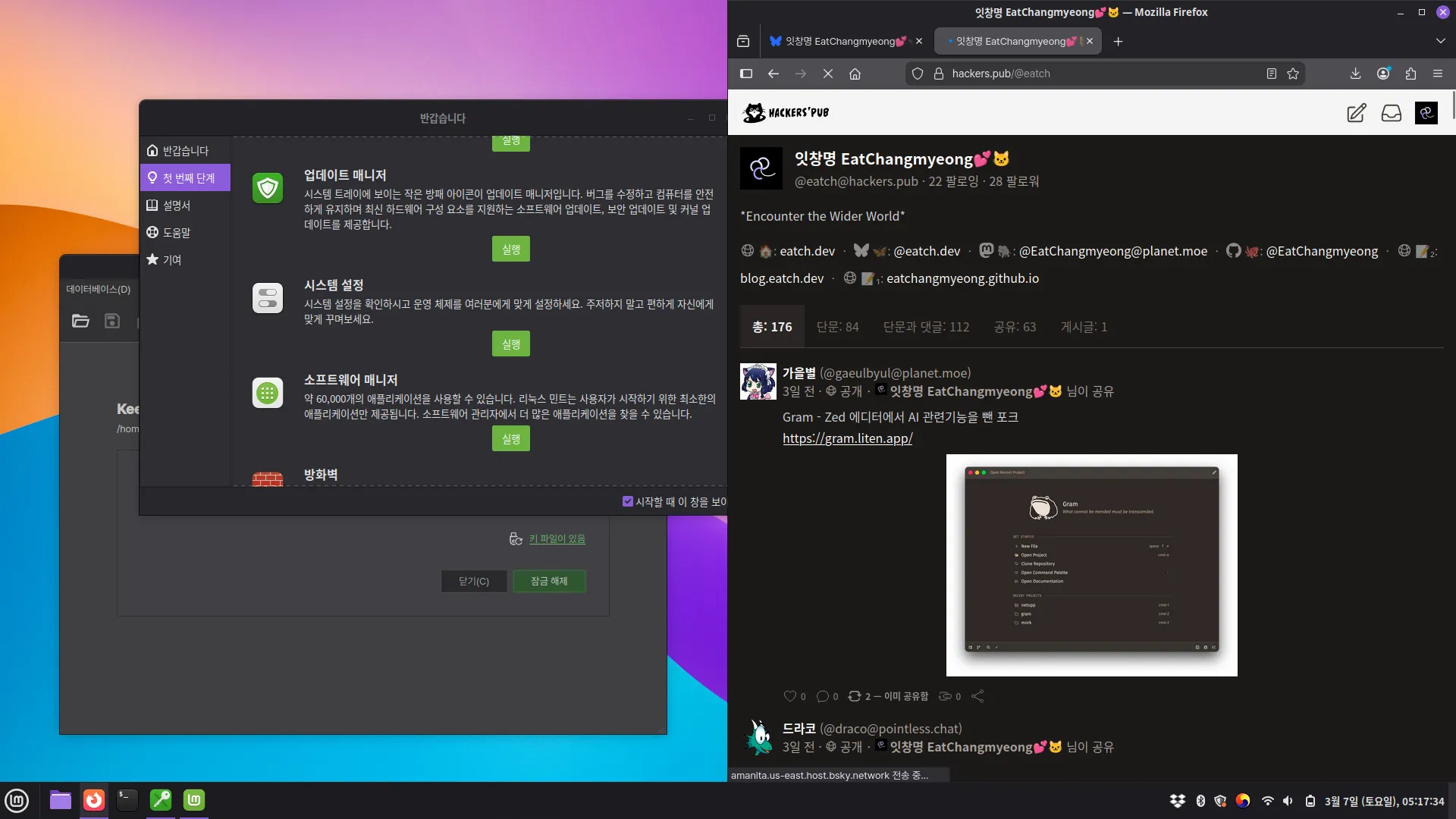
Task: Bookmark page with star icon
Action: pos(1293,74)
